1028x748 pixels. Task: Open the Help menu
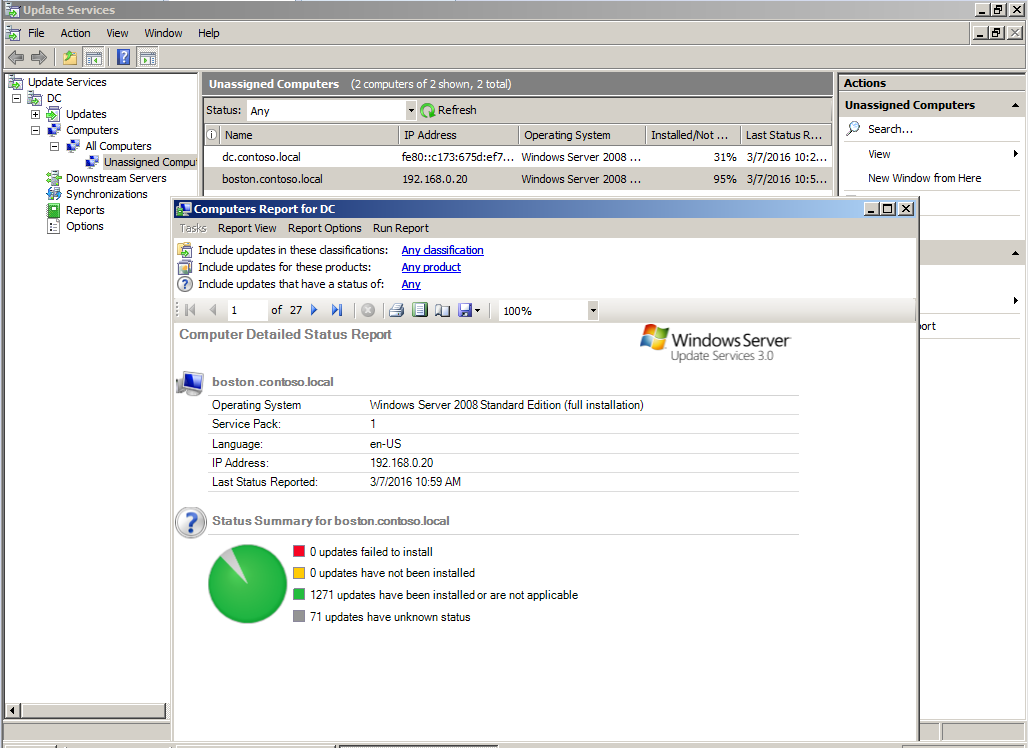[208, 33]
